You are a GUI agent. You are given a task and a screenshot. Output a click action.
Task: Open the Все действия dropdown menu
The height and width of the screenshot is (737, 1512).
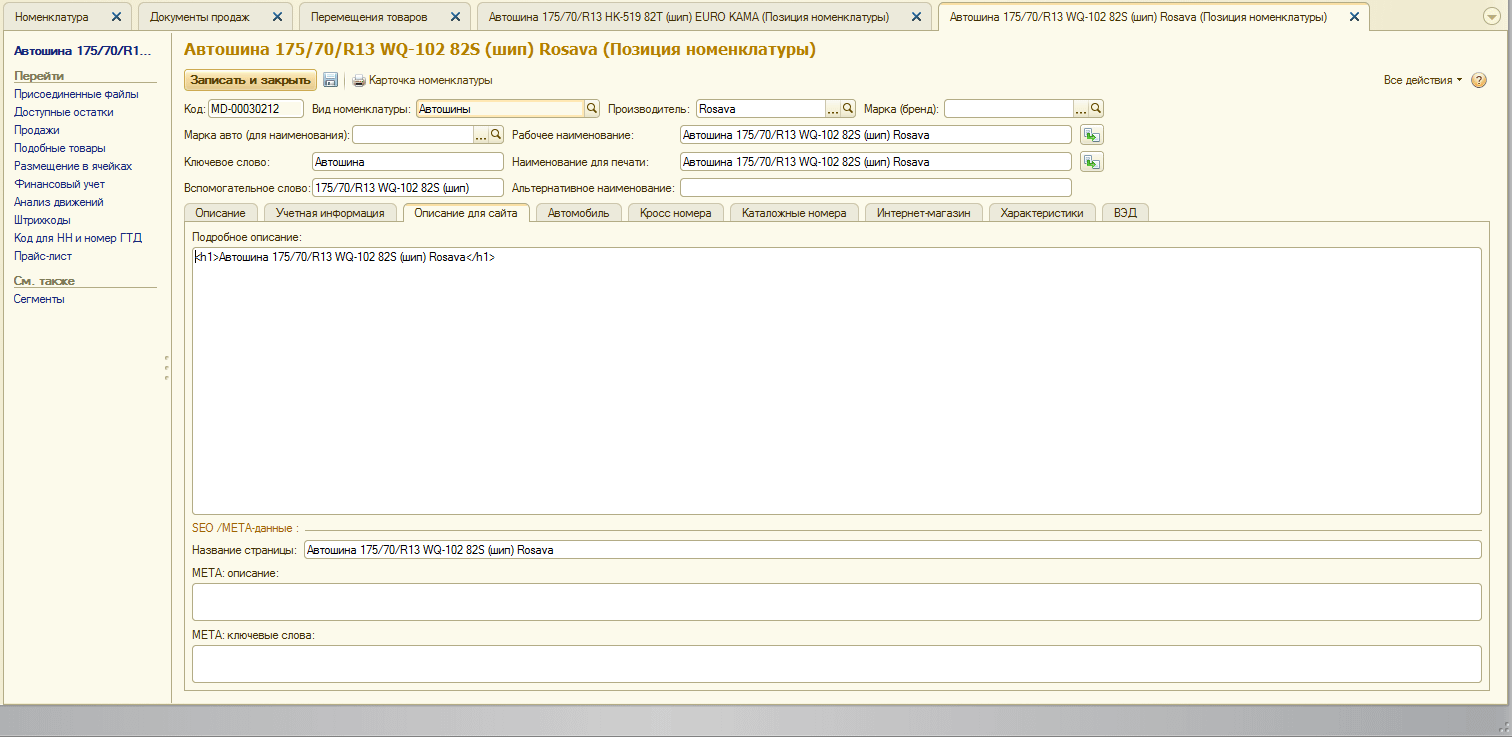tap(1422, 80)
